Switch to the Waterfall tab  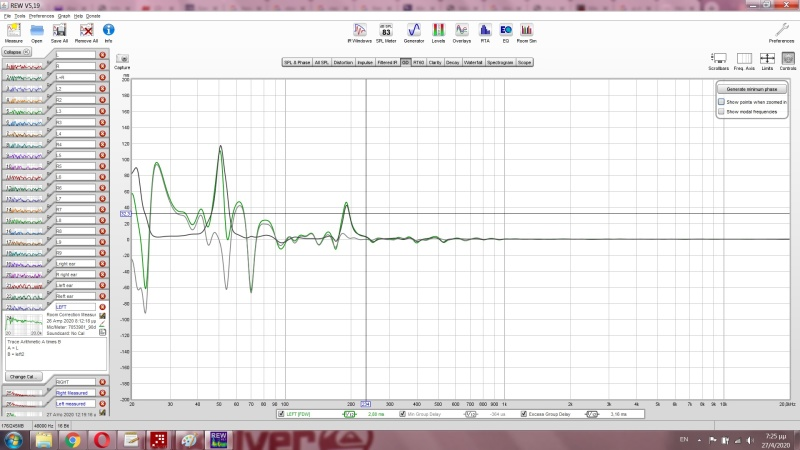click(473, 62)
